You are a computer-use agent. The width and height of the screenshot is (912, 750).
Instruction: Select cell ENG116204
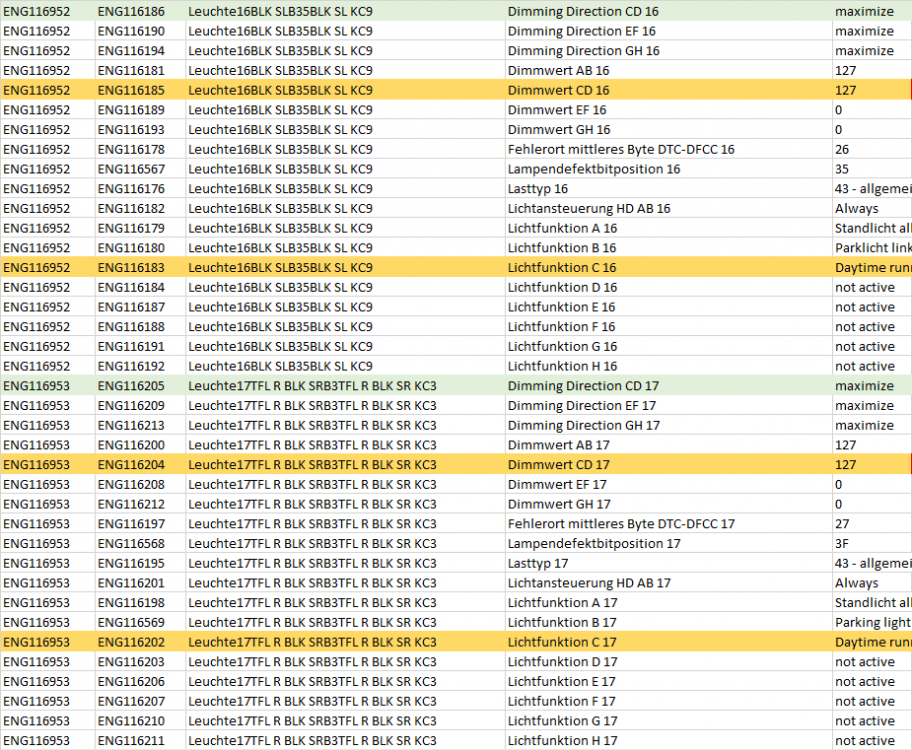(x=140, y=465)
